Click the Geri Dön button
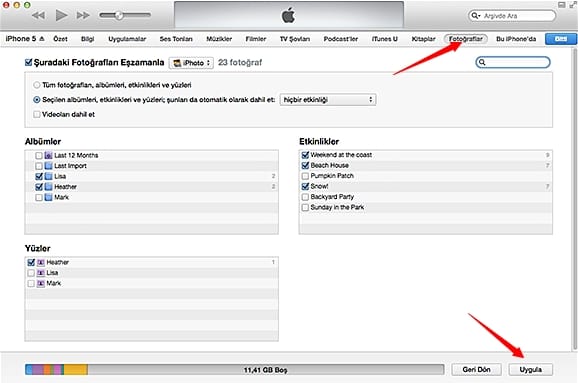 point(476,369)
